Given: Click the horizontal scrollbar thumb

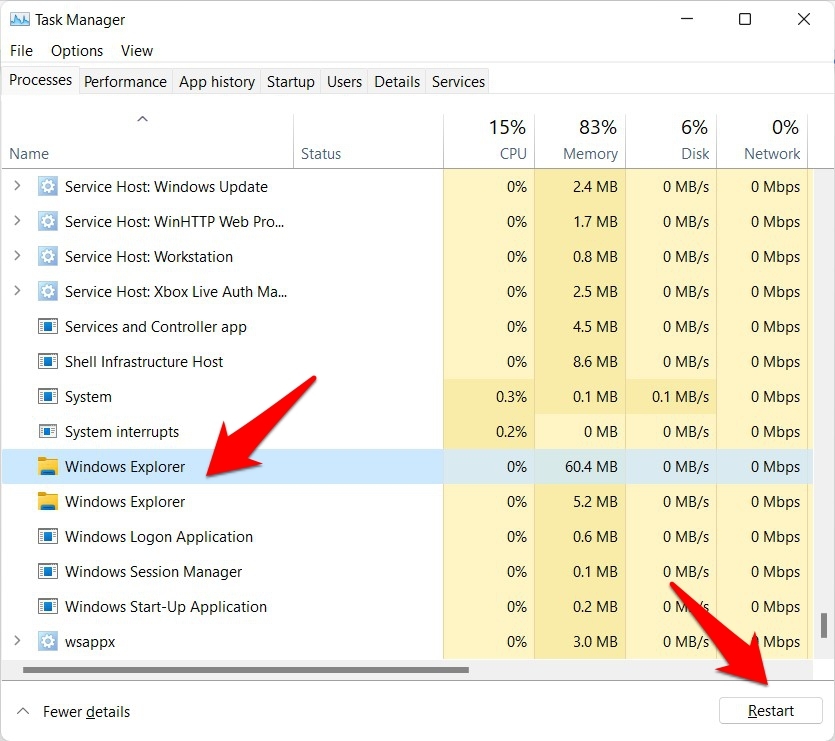Looking at the screenshot, I should (x=245, y=670).
